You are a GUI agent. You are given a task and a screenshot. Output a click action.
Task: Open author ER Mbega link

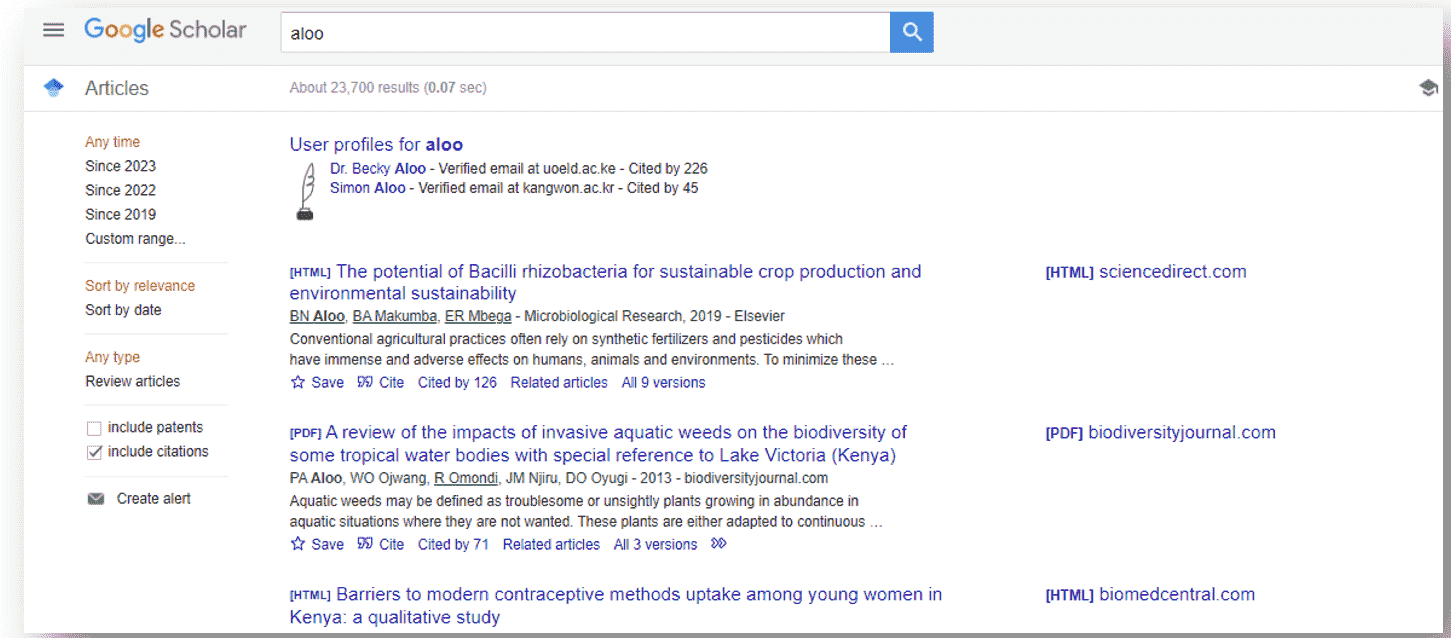pos(478,316)
